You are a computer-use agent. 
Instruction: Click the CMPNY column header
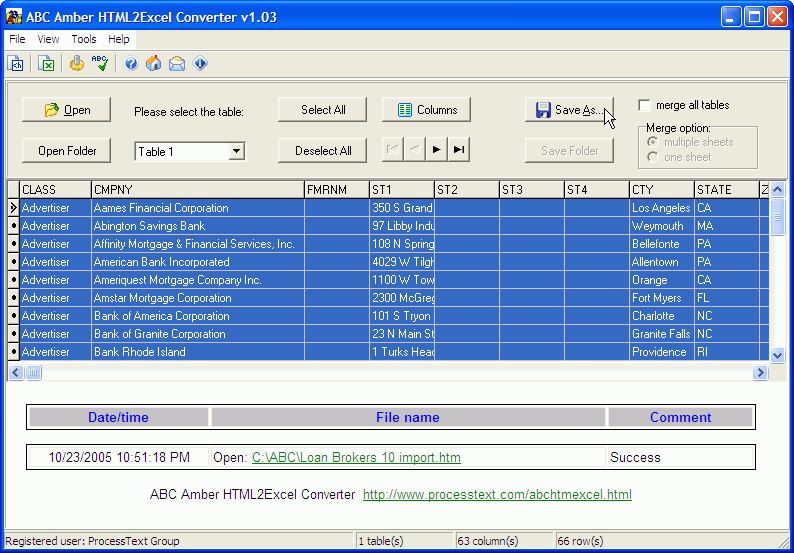(198, 190)
